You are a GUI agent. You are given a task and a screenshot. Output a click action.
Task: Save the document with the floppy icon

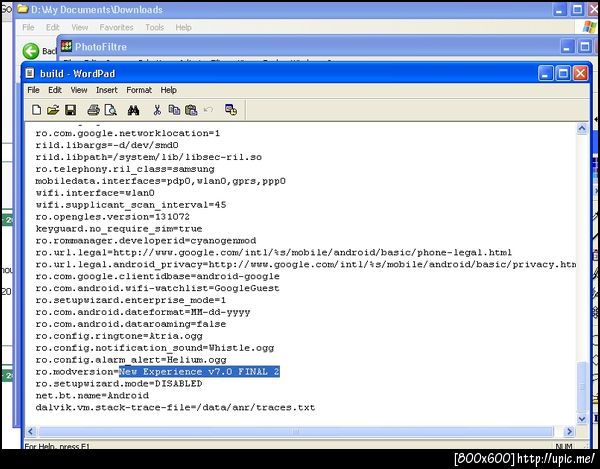click(x=70, y=110)
